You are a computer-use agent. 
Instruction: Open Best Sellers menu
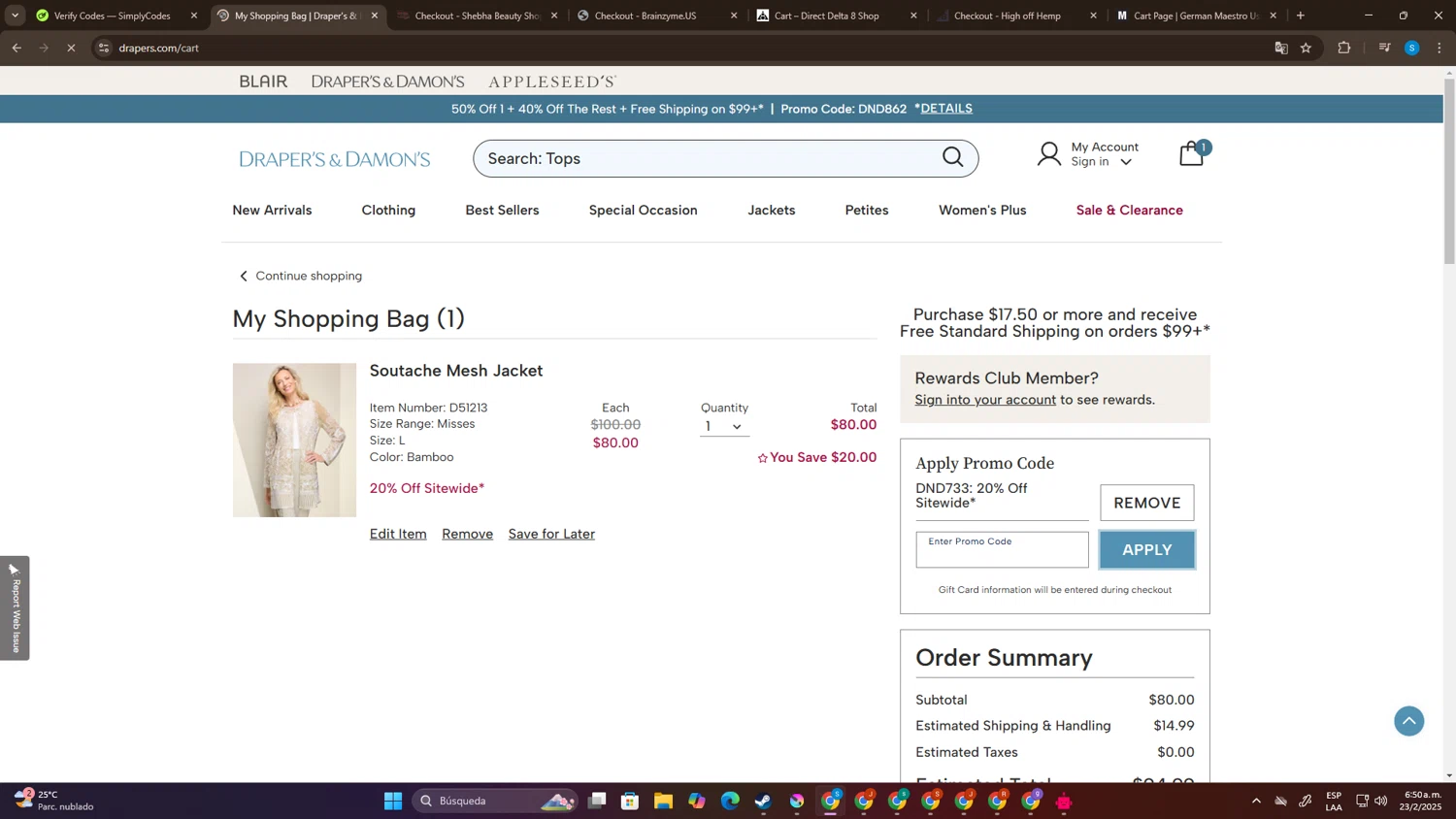point(502,210)
